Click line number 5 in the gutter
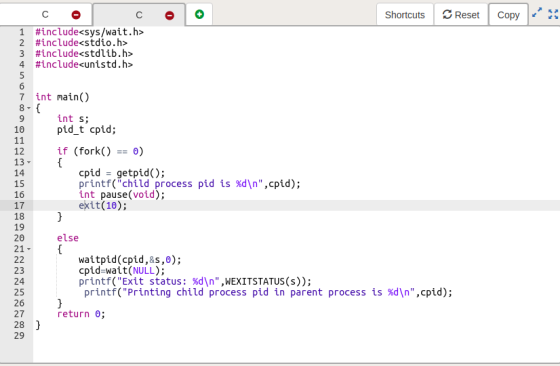560x366 pixels. (x=22, y=76)
